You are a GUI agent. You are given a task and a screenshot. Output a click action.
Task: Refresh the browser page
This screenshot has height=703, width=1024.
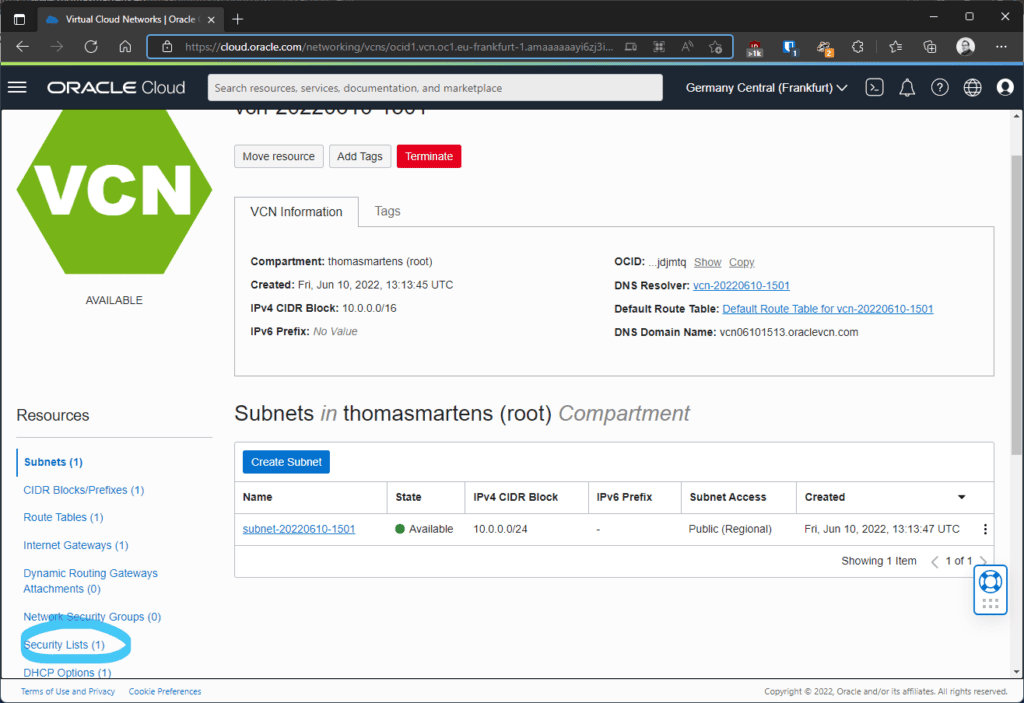pyautogui.click(x=91, y=46)
